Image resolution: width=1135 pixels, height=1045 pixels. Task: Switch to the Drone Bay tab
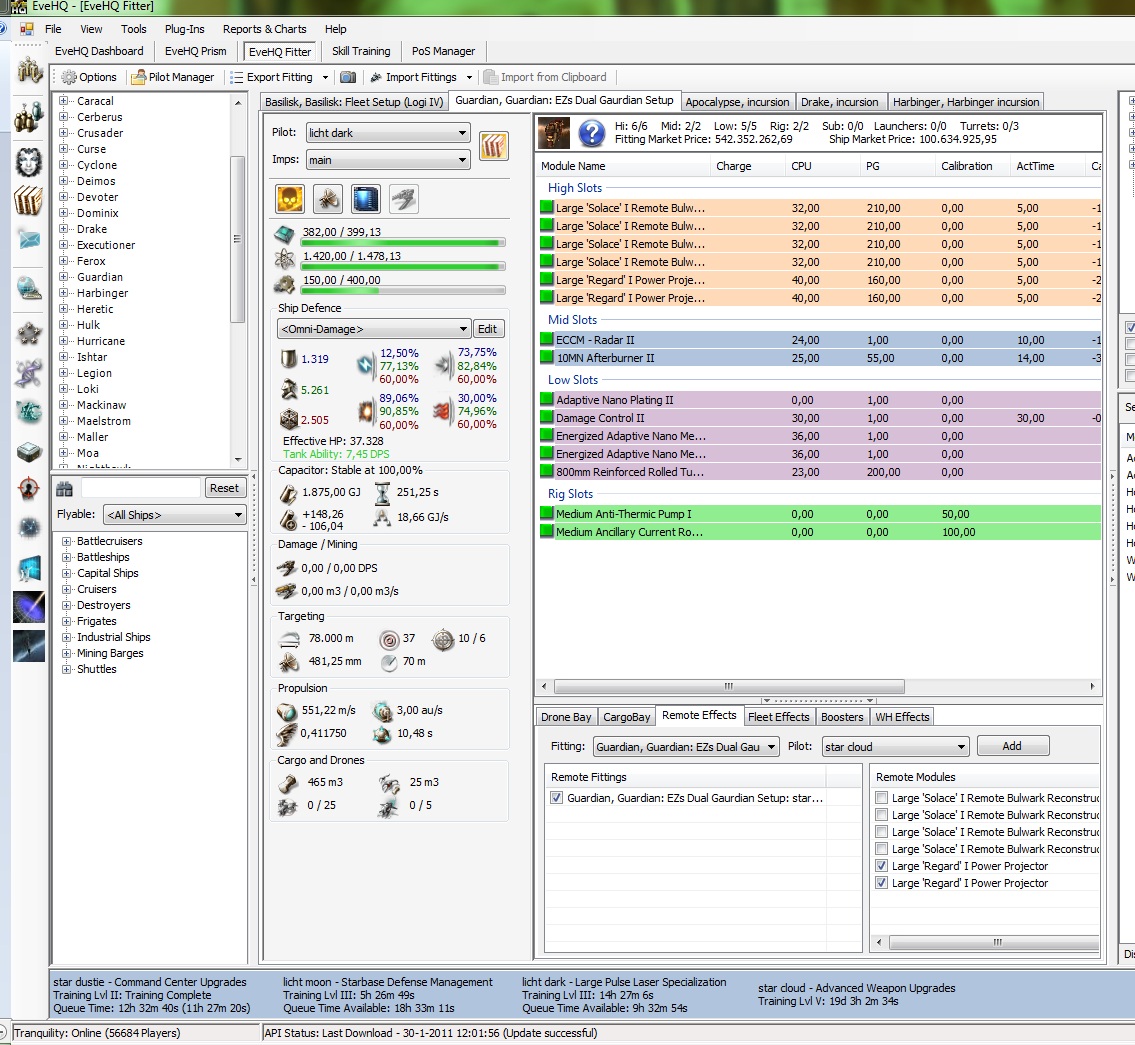[x=566, y=716]
